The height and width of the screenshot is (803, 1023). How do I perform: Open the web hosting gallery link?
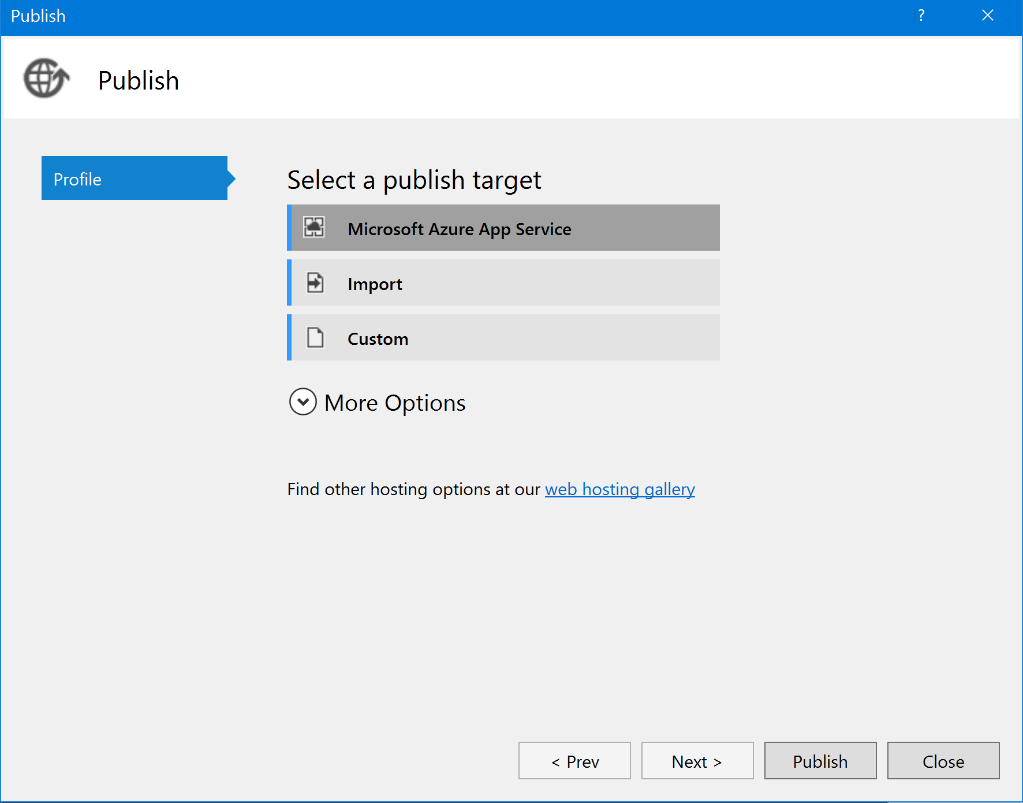pyautogui.click(x=620, y=489)
